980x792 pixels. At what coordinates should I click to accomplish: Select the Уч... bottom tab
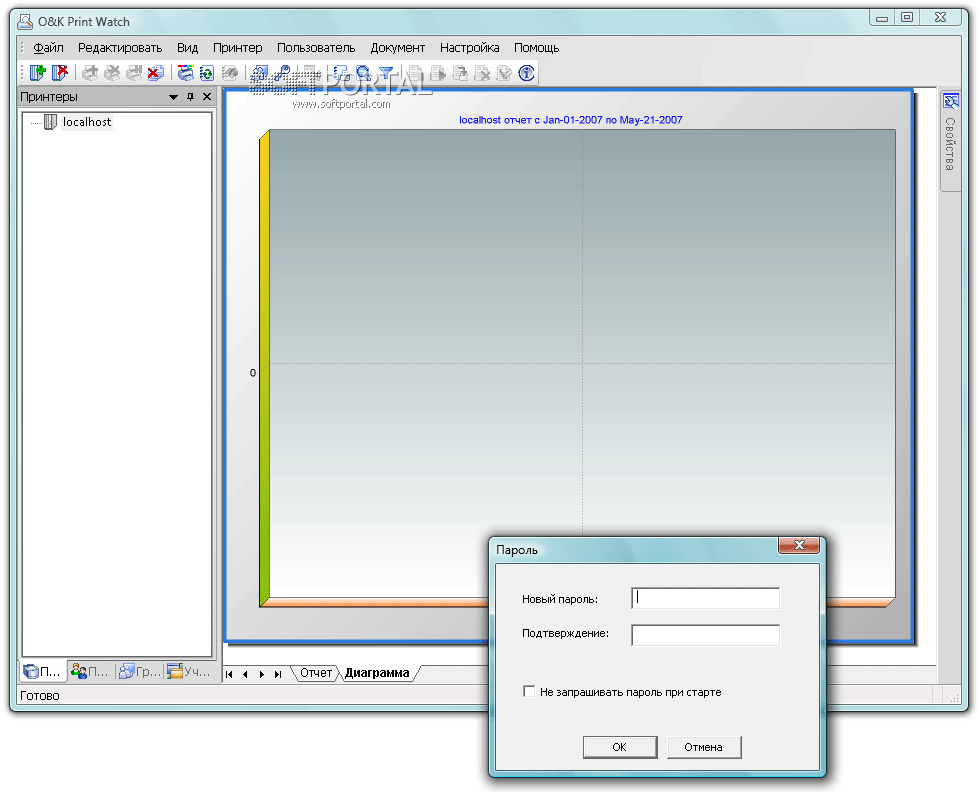189,671
